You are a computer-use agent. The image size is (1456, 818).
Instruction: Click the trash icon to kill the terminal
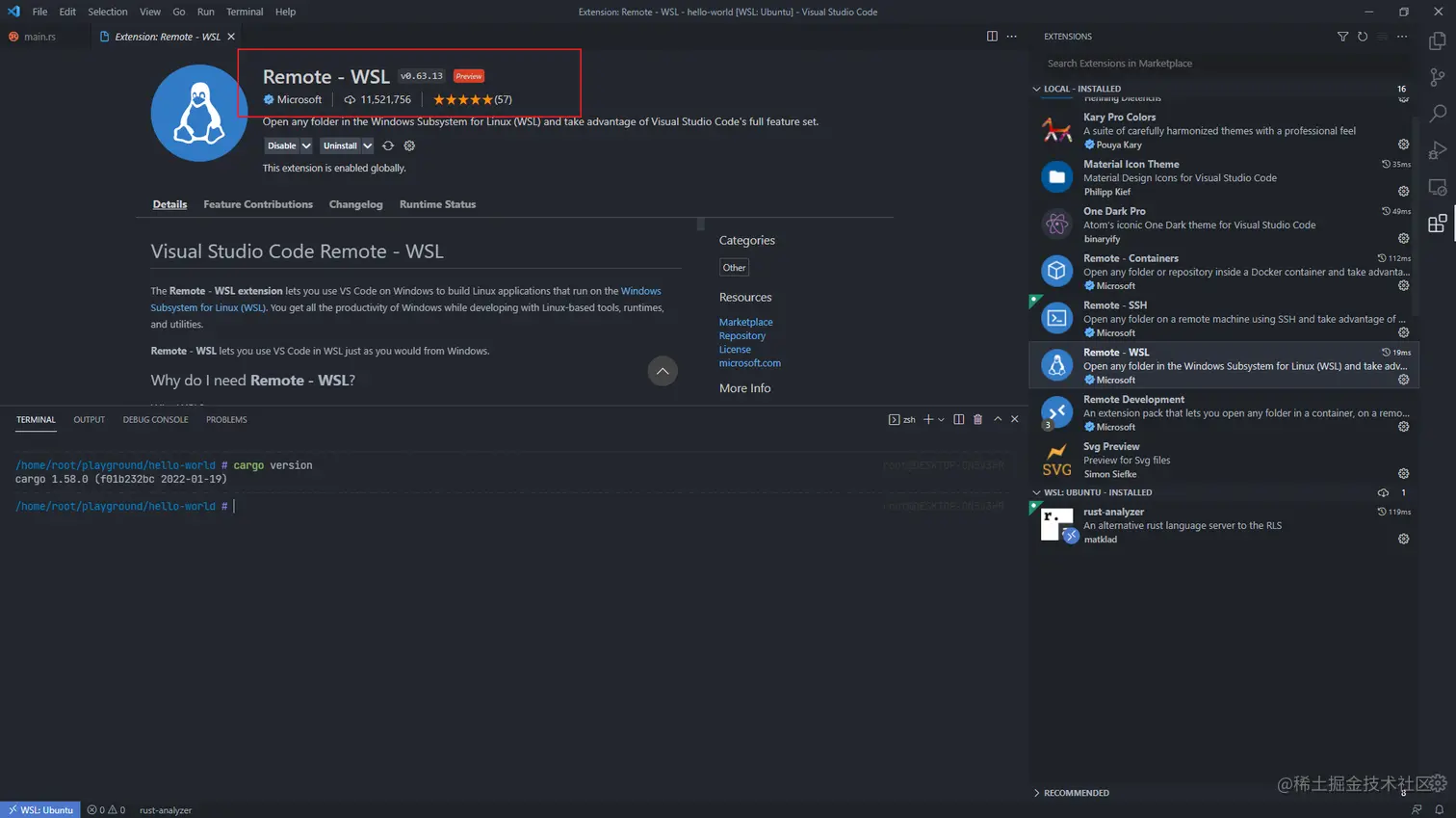pos(977,419)
